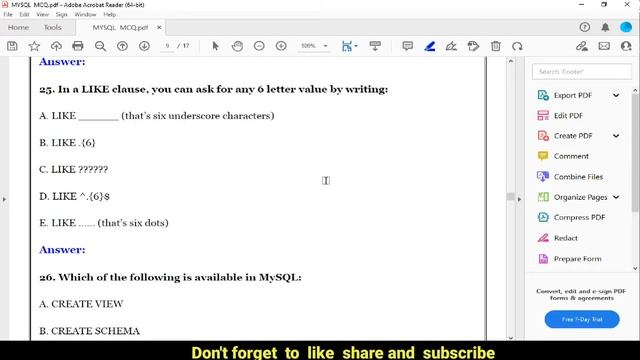Click the page number input field
The height and width of the screenshot is (360, 640).
point(167,46)
